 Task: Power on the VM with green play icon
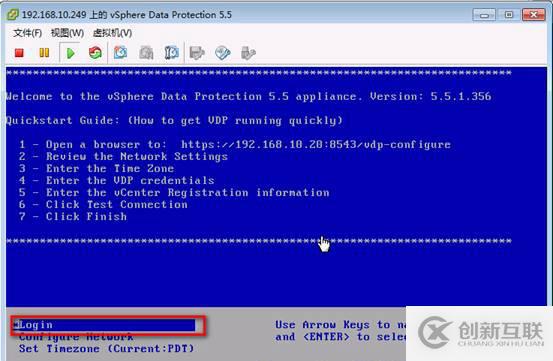71,53
